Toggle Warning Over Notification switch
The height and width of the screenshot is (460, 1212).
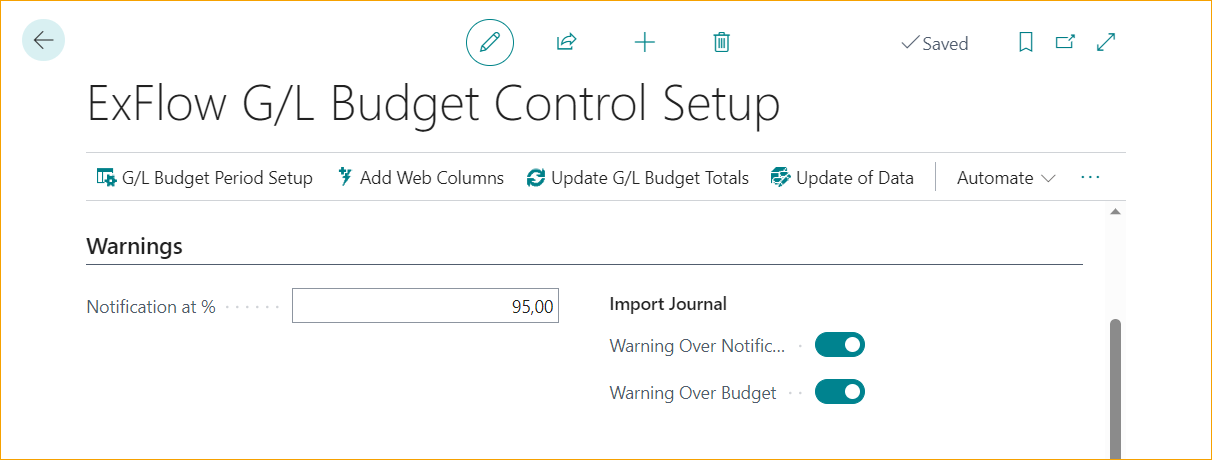840,345
